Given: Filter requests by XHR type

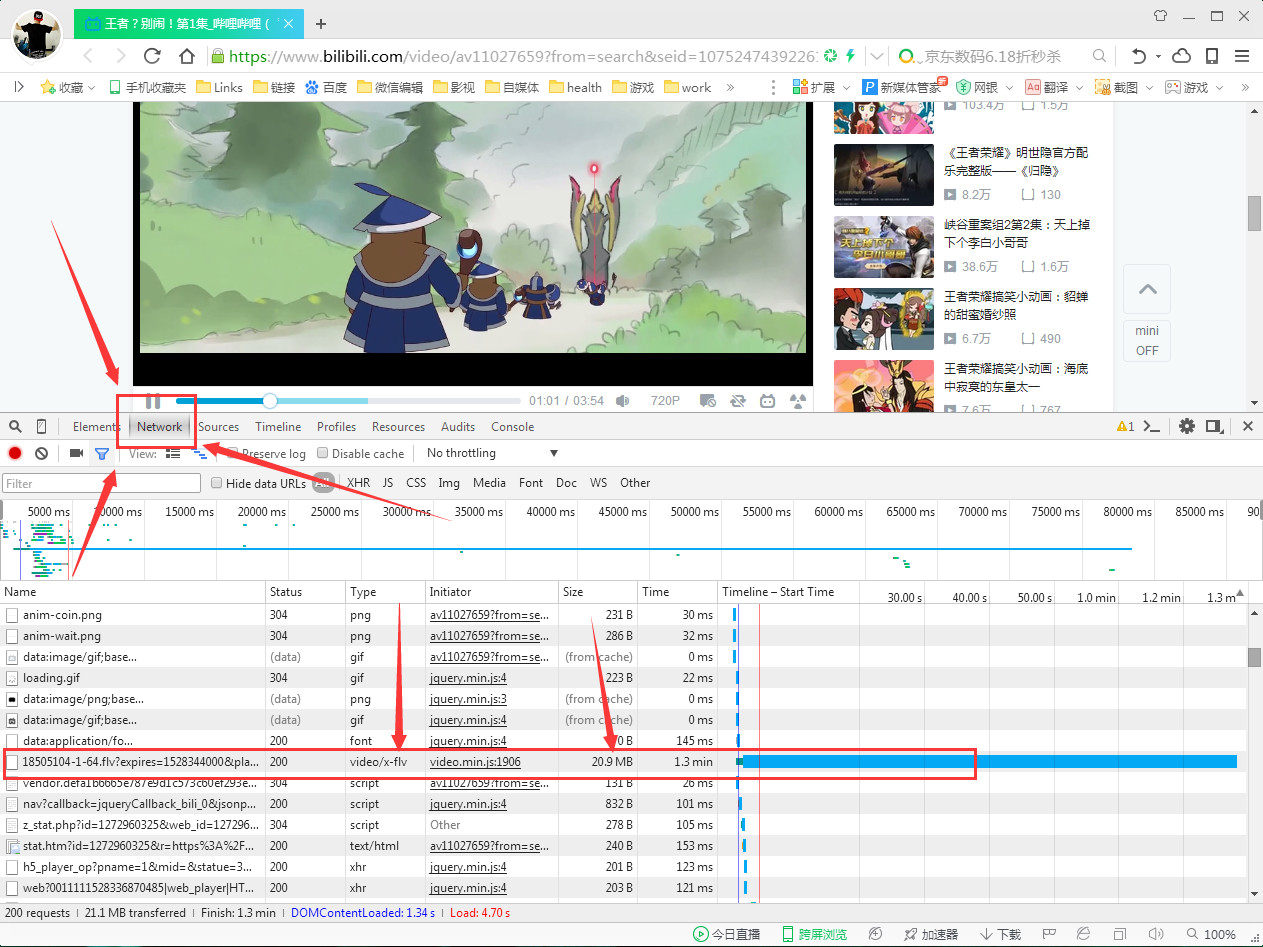Looking at the screenshot, I should 358,483.
